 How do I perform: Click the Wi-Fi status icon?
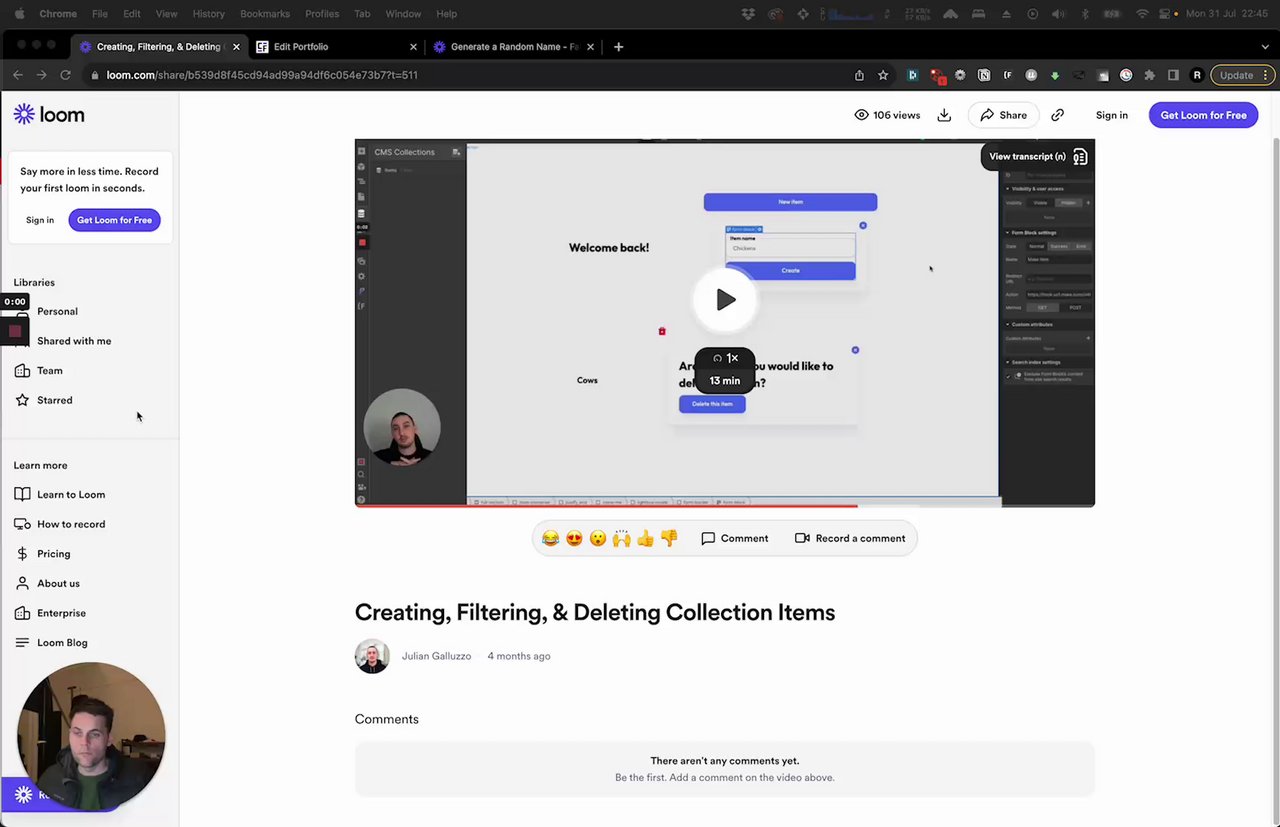[x=1142, y=14]
